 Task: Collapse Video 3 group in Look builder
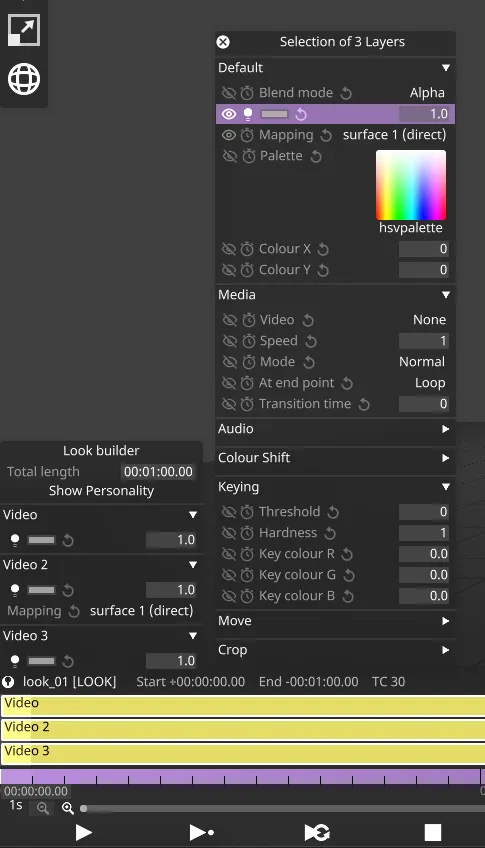click(x=192, y=636)
